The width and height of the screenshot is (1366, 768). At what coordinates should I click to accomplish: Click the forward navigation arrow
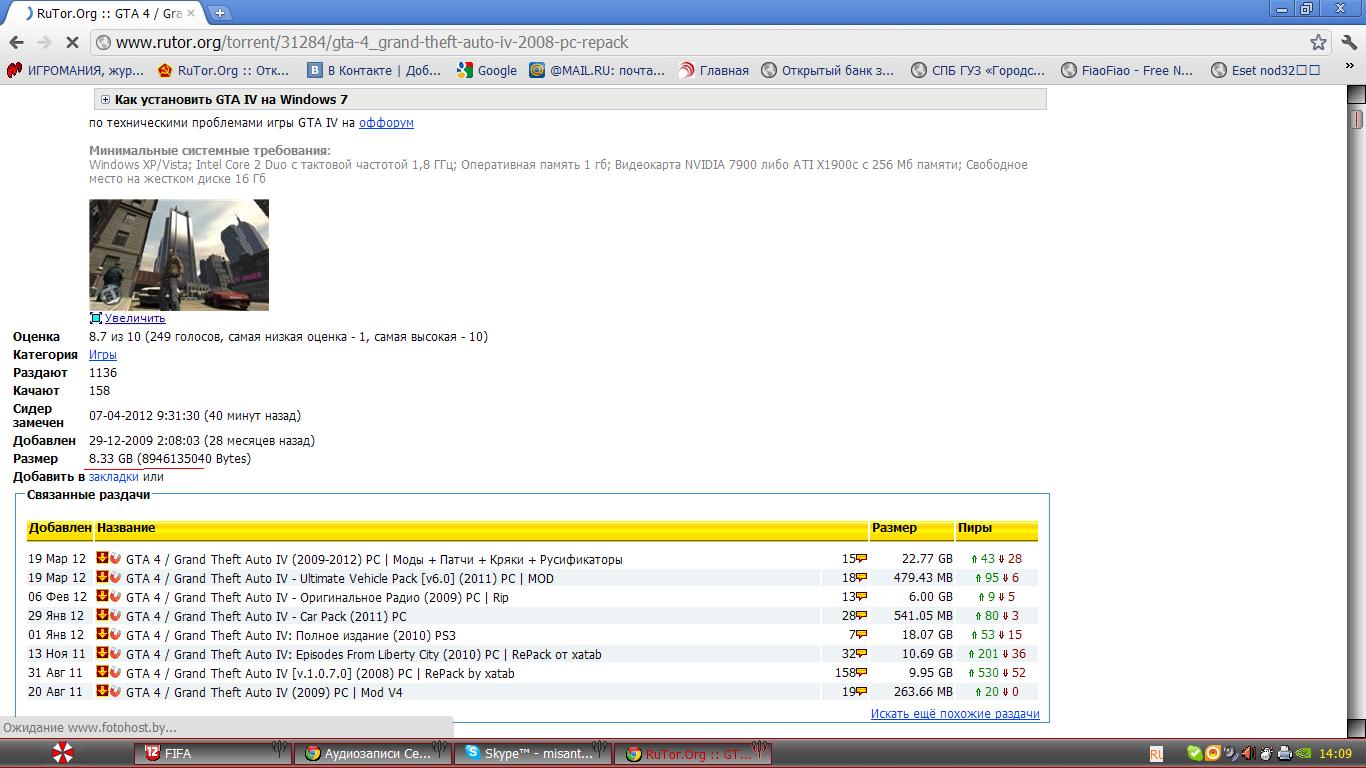tap(44, 42)
